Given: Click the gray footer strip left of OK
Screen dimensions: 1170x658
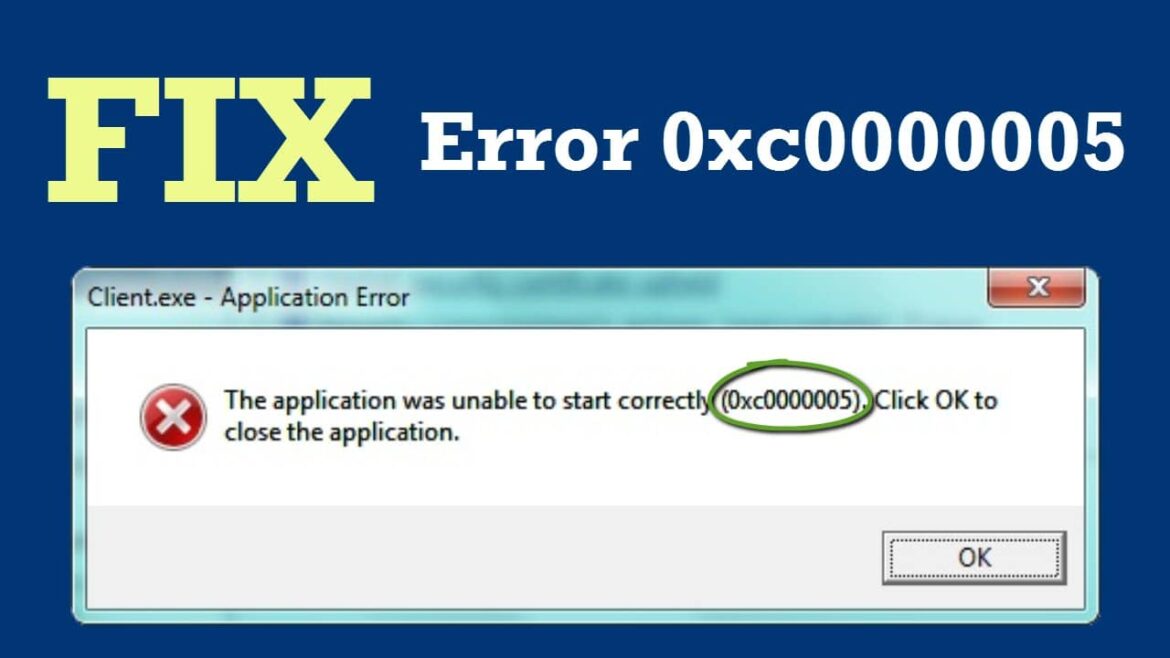Looking at the screenshot, I should 478,556.
